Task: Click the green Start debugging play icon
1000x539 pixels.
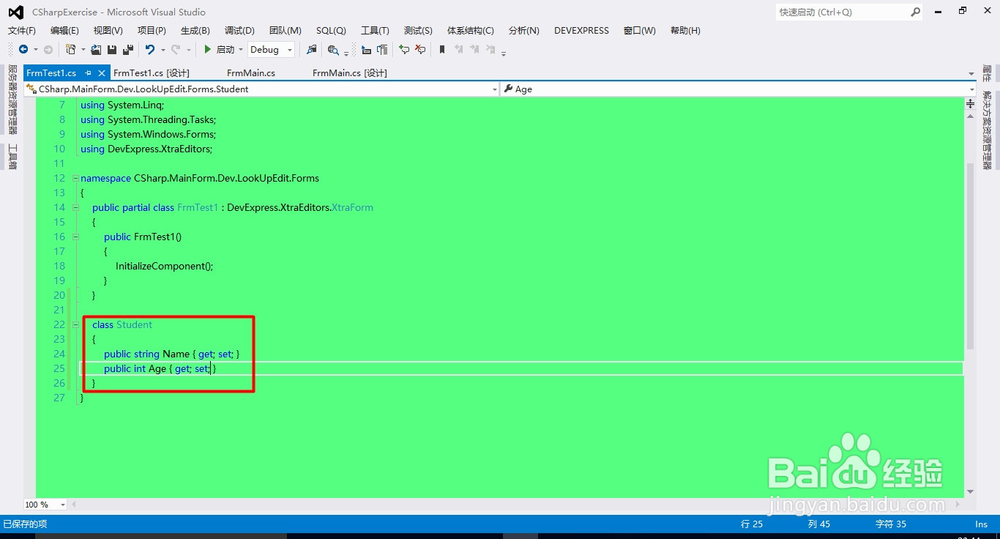Action: pyautogui.click(x=207, y=49)
